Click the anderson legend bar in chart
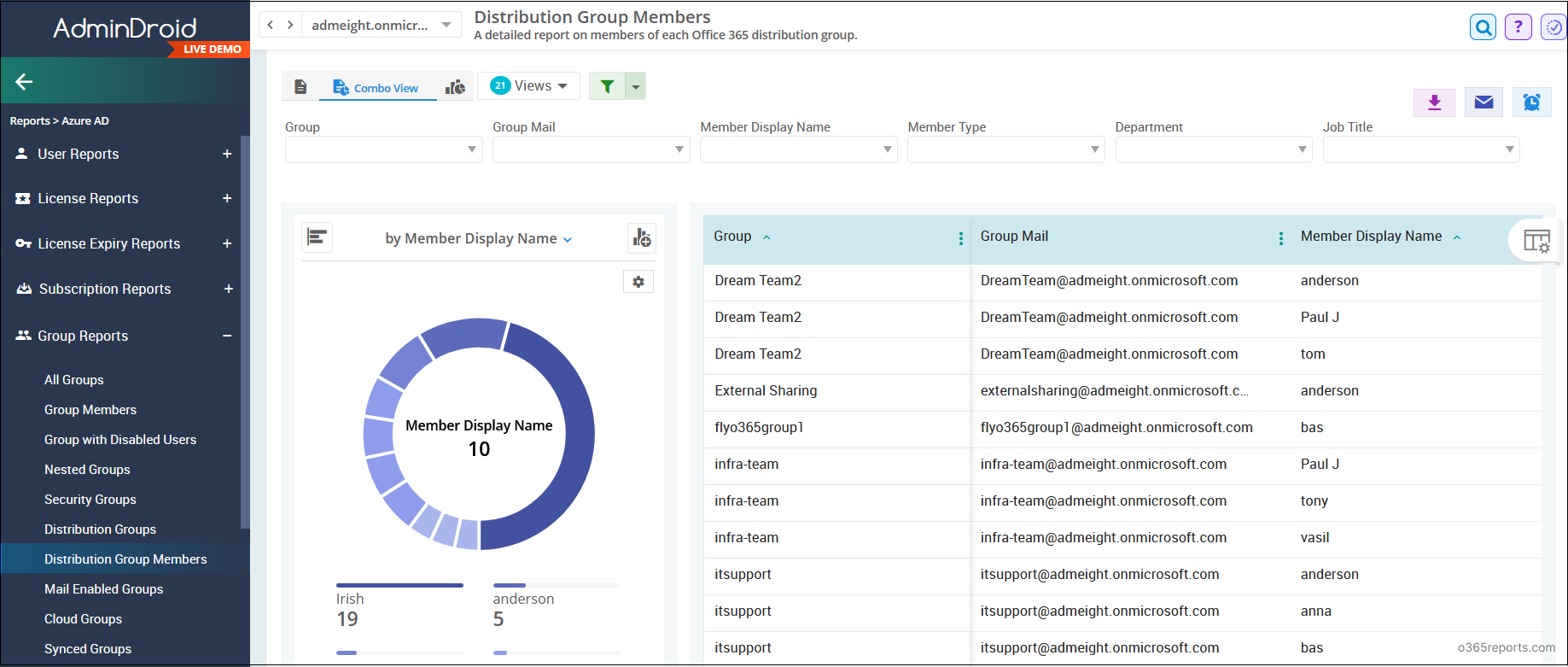The image size is (1568, 667). point(557,586)
